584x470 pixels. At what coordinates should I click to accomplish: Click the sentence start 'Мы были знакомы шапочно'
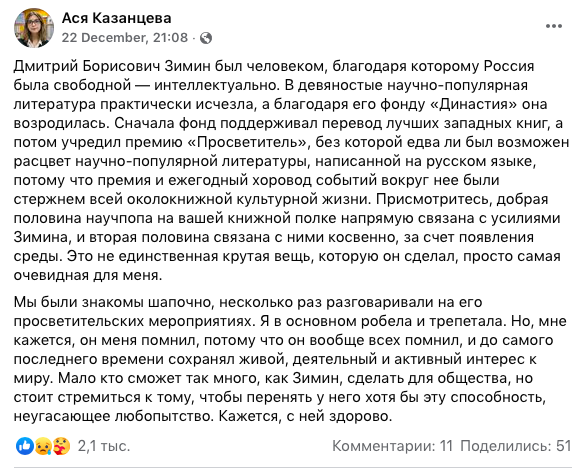click(x=112, y=302)
